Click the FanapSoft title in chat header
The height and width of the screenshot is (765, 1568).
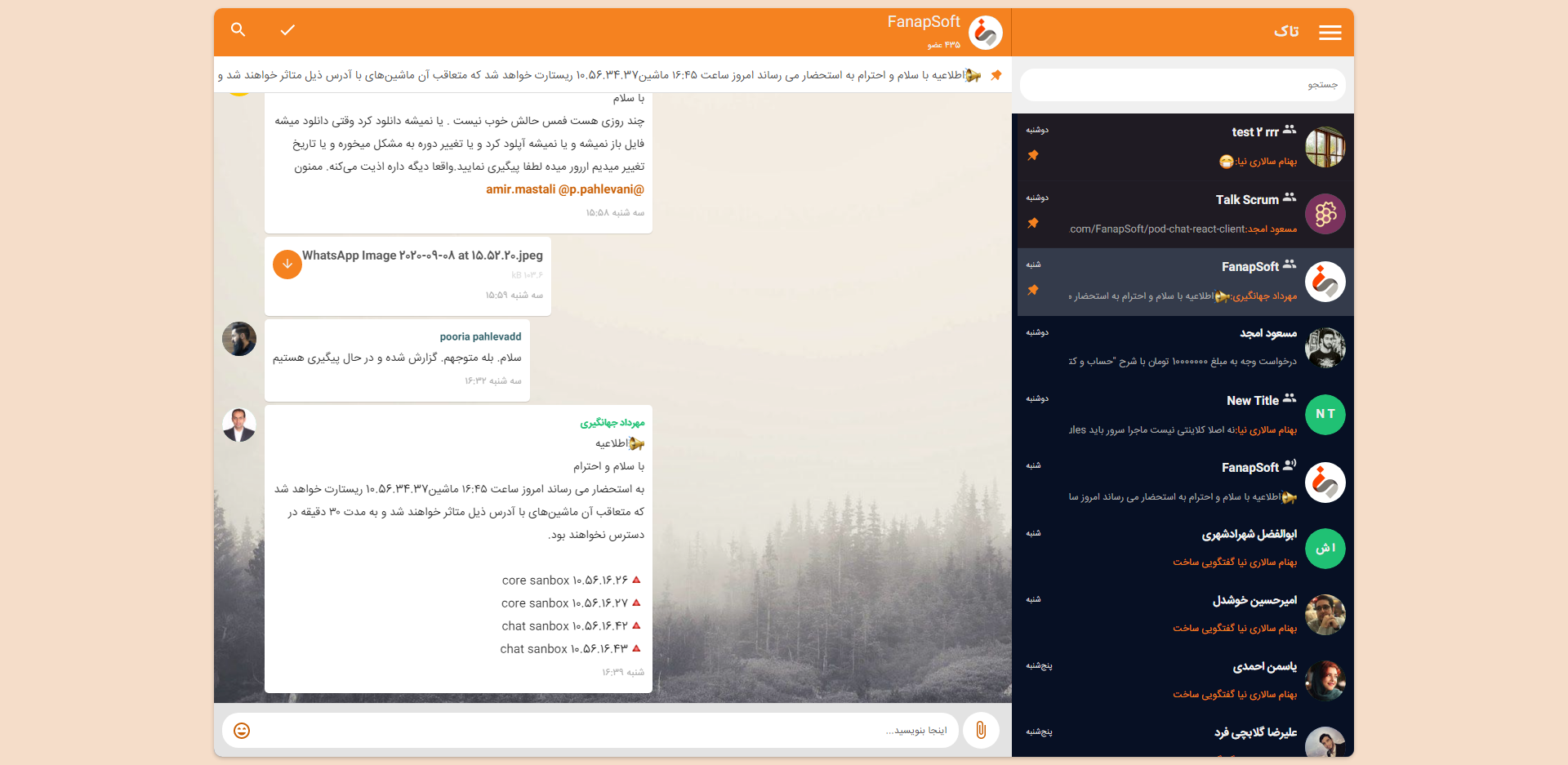924,22
